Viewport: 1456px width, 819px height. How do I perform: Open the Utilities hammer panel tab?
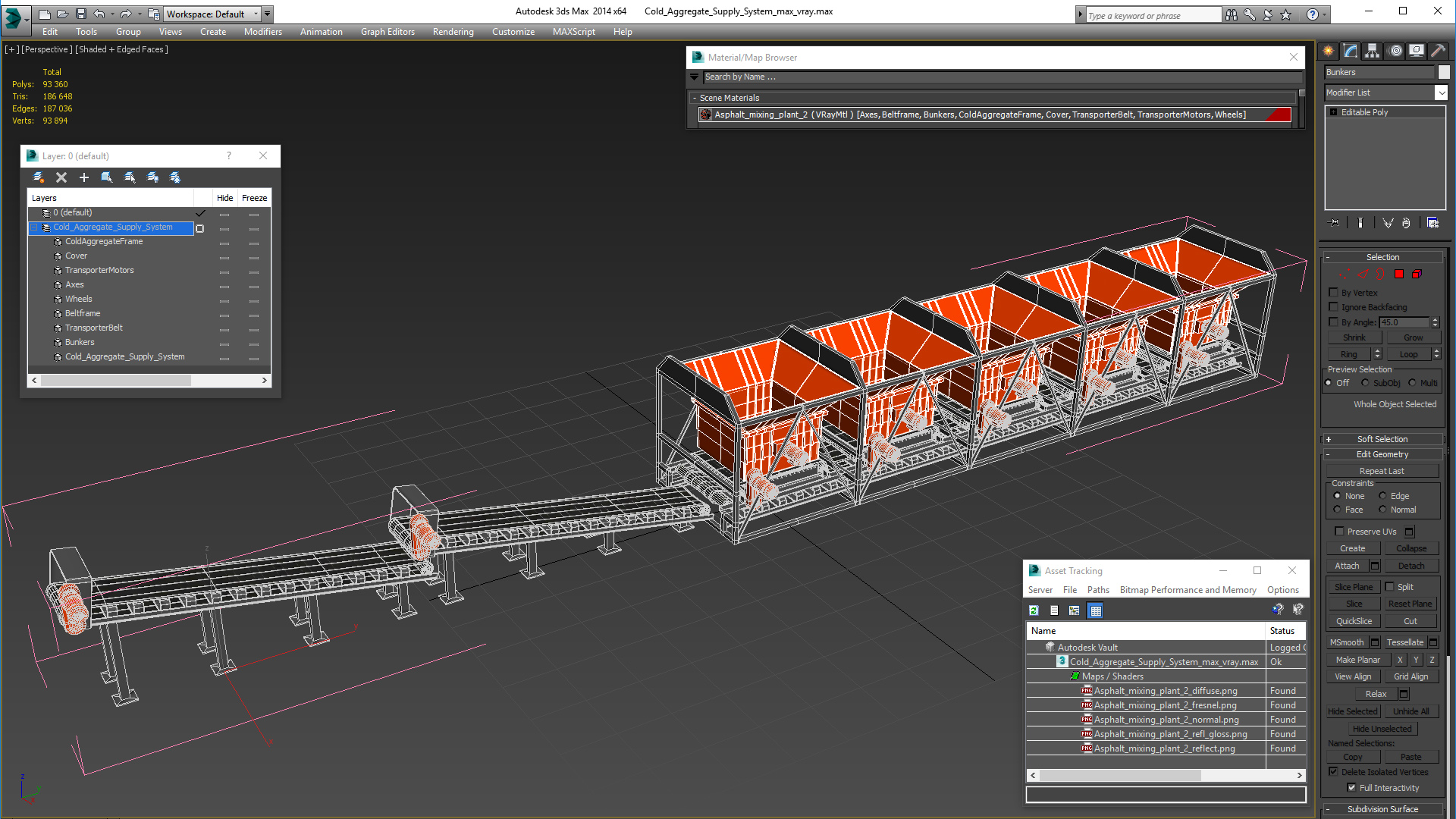point(1438,51)
